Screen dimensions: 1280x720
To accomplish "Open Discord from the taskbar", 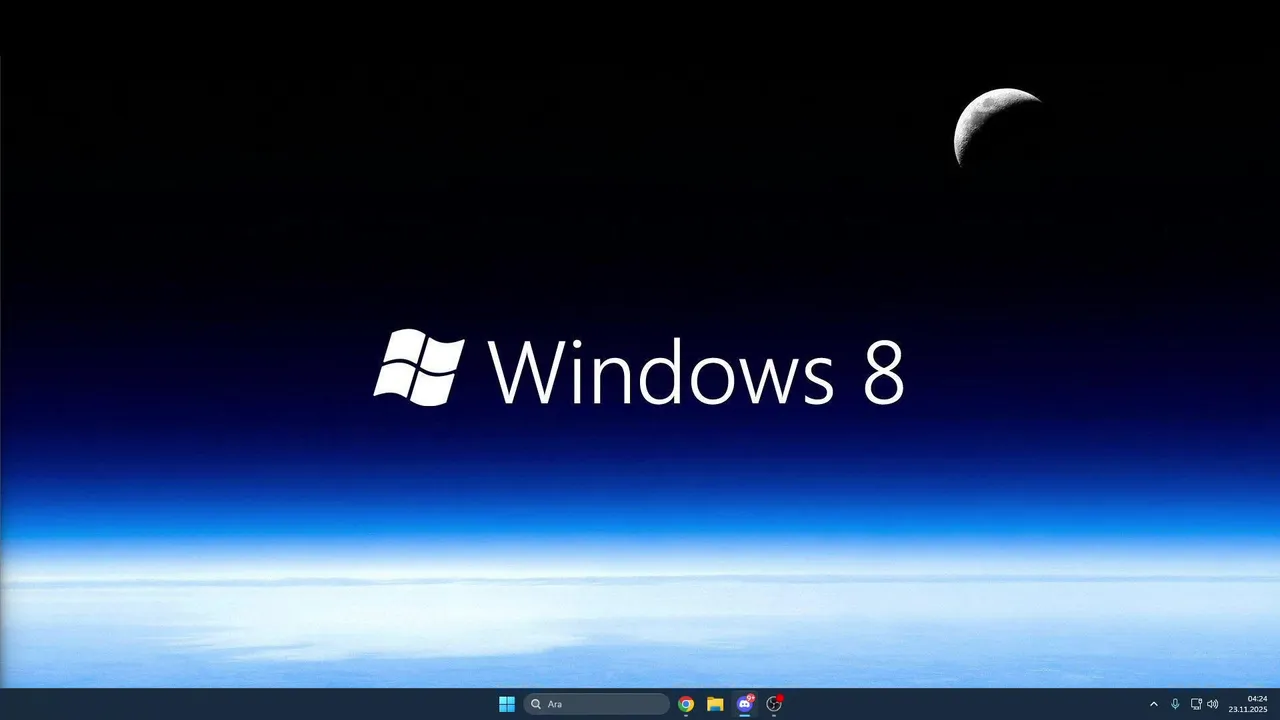I will point(744,704).
